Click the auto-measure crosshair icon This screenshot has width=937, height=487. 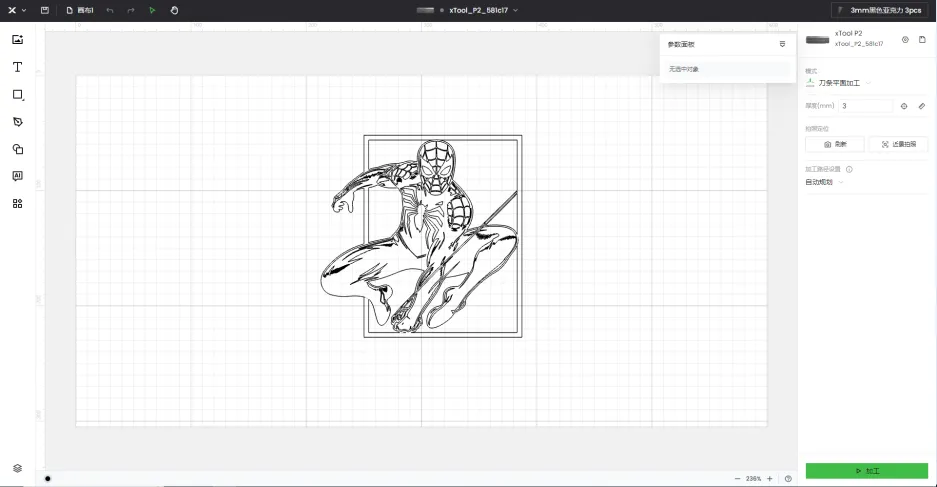904,106
